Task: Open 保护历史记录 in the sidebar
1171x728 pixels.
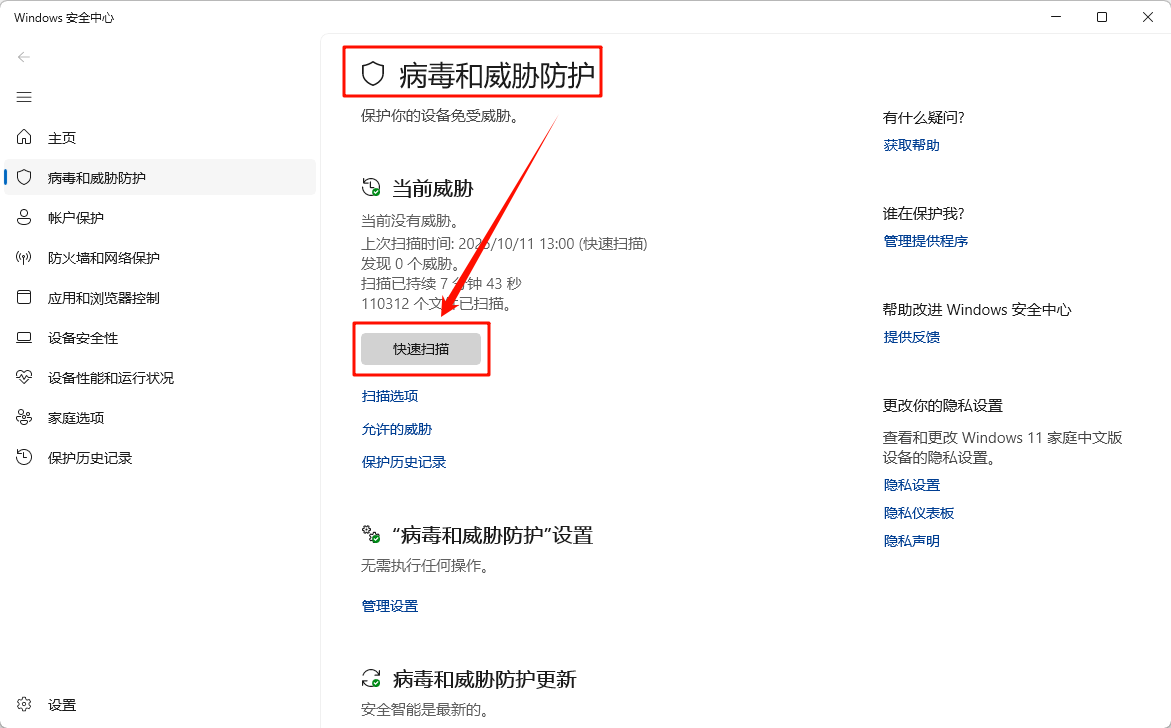Action: [90, 458]
